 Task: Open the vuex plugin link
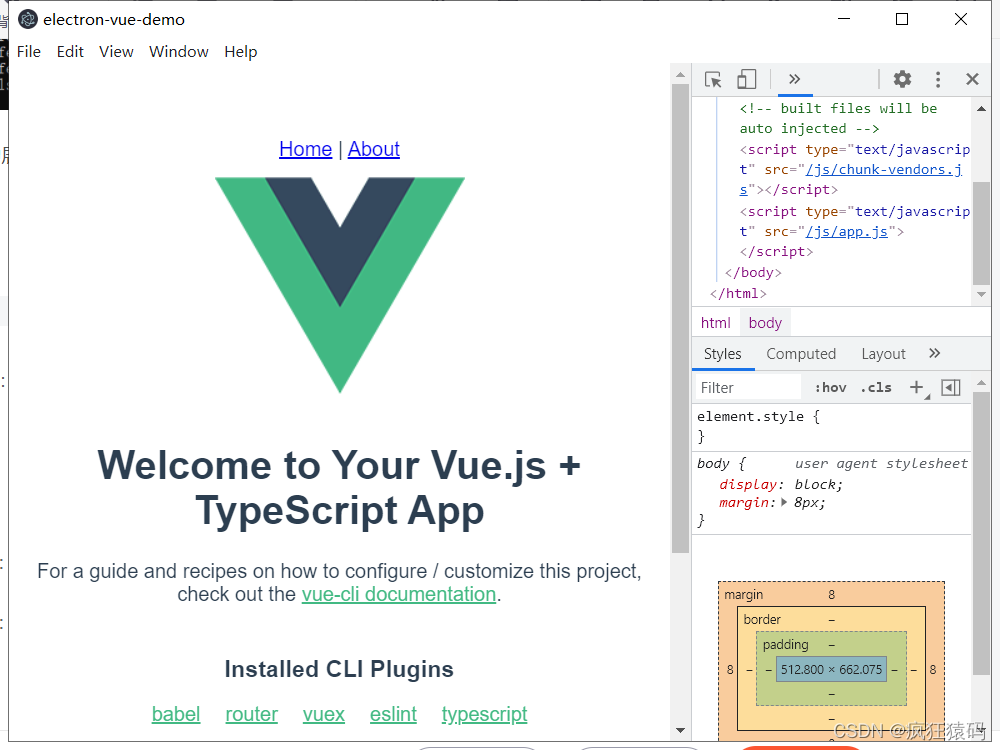pyautogui.click(x=323, y=714)
